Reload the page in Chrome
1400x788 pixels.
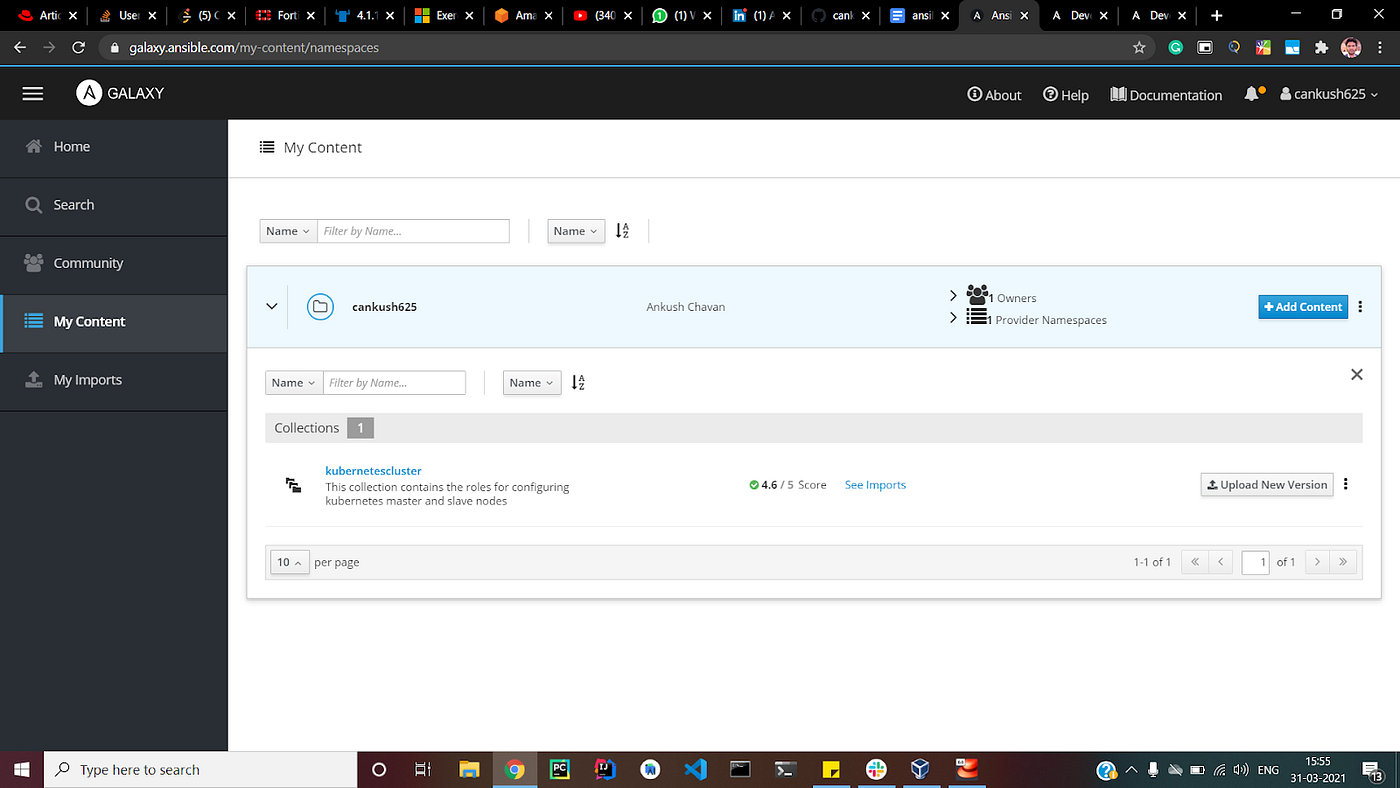[79, 47]
